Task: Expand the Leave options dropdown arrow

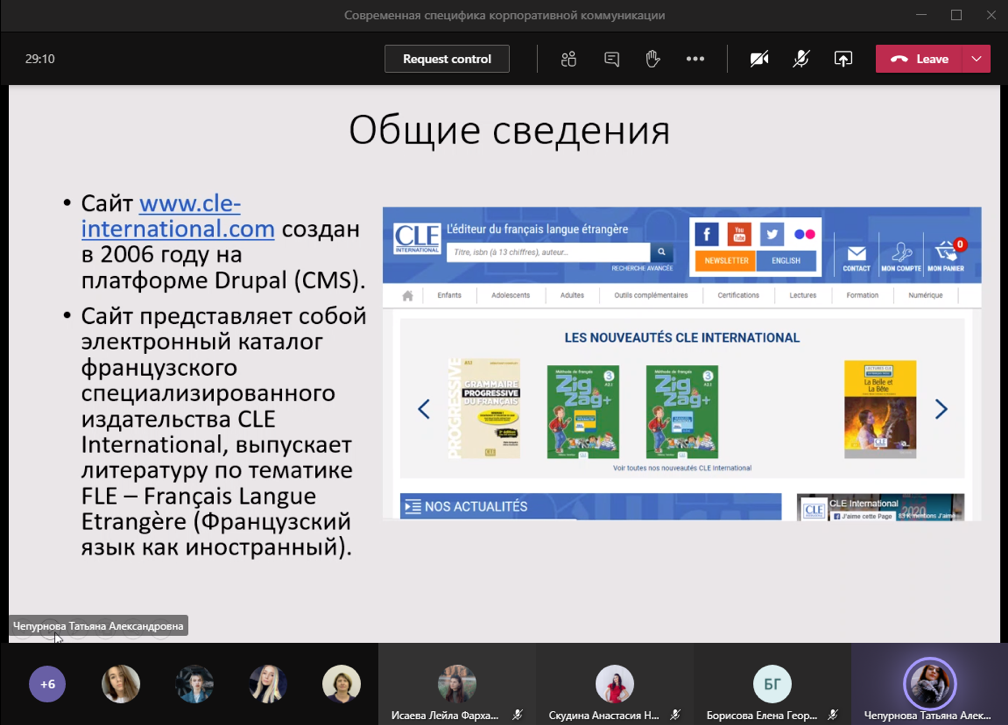Action: (976, 59)
